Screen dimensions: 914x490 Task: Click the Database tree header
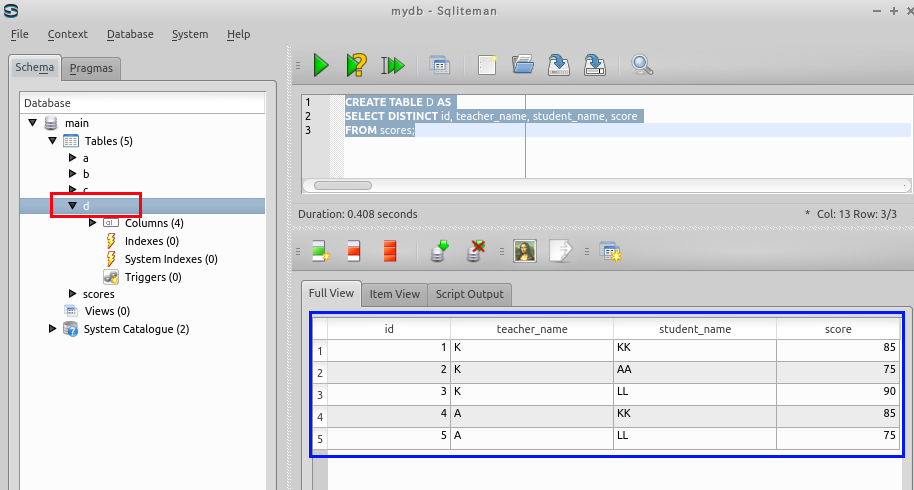point(143,103)
